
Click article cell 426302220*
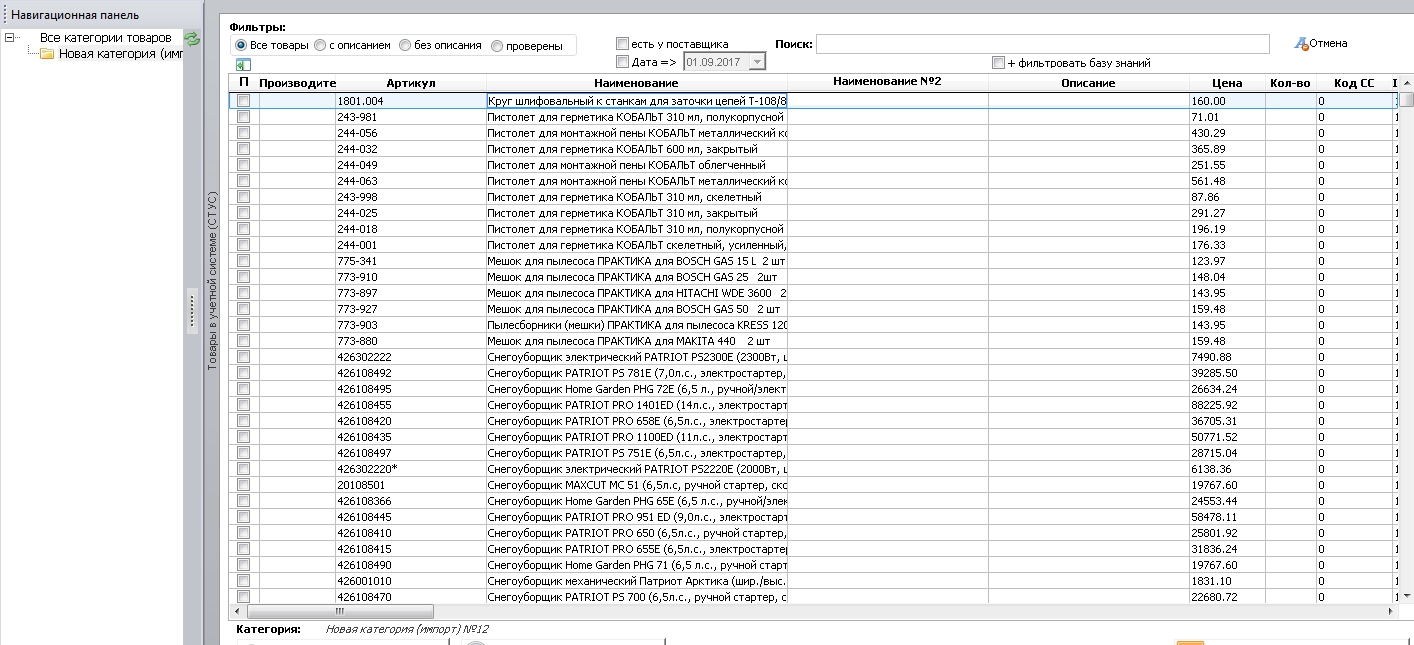(411, 469)
